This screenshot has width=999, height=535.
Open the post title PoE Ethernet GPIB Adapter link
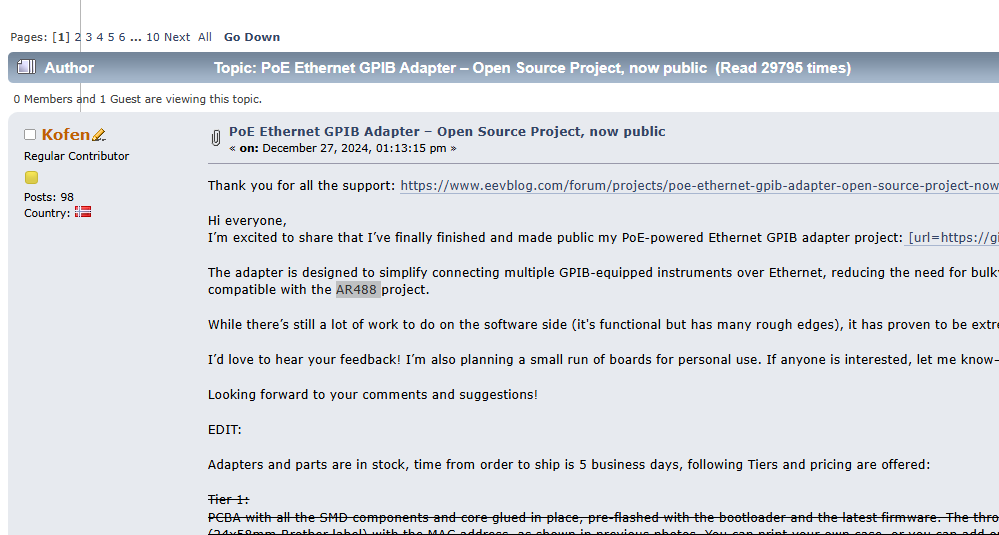(447, 131)
